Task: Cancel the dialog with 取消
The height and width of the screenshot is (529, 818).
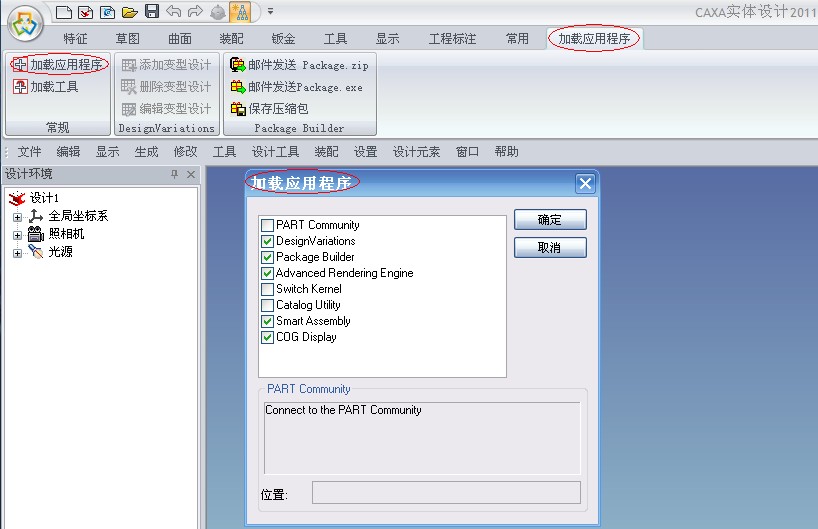Action: pyautogui.click(x=550, y=248)
